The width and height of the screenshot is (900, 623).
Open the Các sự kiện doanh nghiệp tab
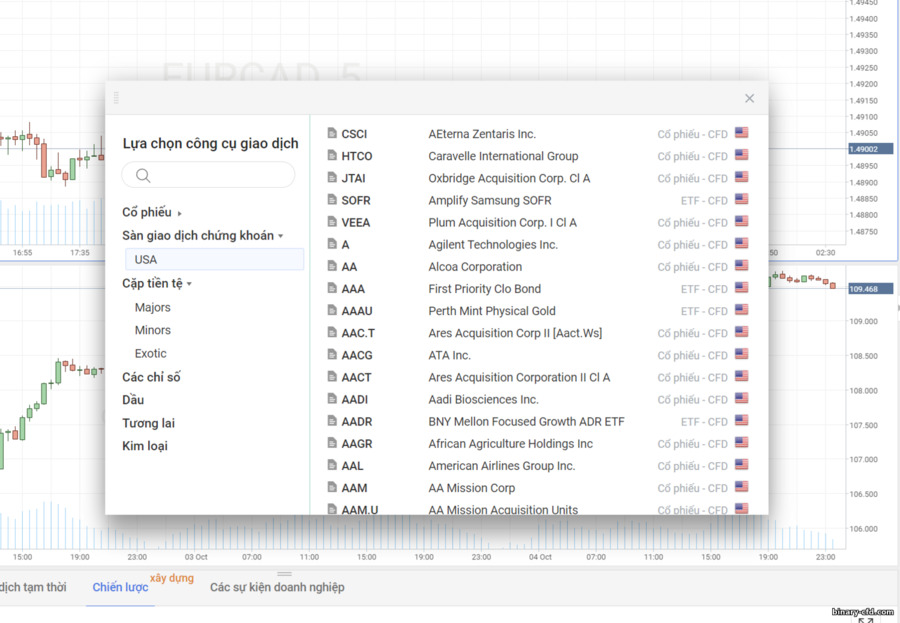pyautogui.click(x=277, y=587)
